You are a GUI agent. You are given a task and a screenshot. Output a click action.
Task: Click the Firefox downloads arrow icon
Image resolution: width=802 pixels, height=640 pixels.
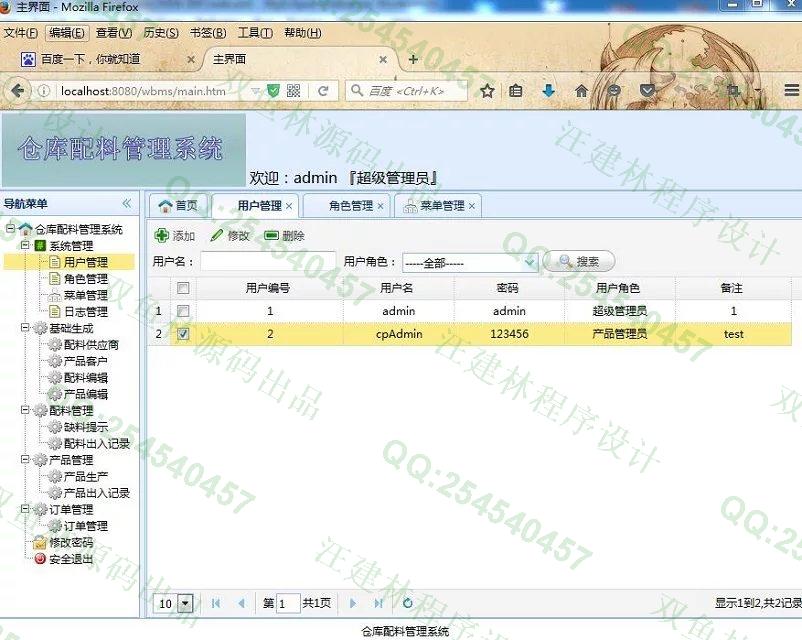(548, 91)
